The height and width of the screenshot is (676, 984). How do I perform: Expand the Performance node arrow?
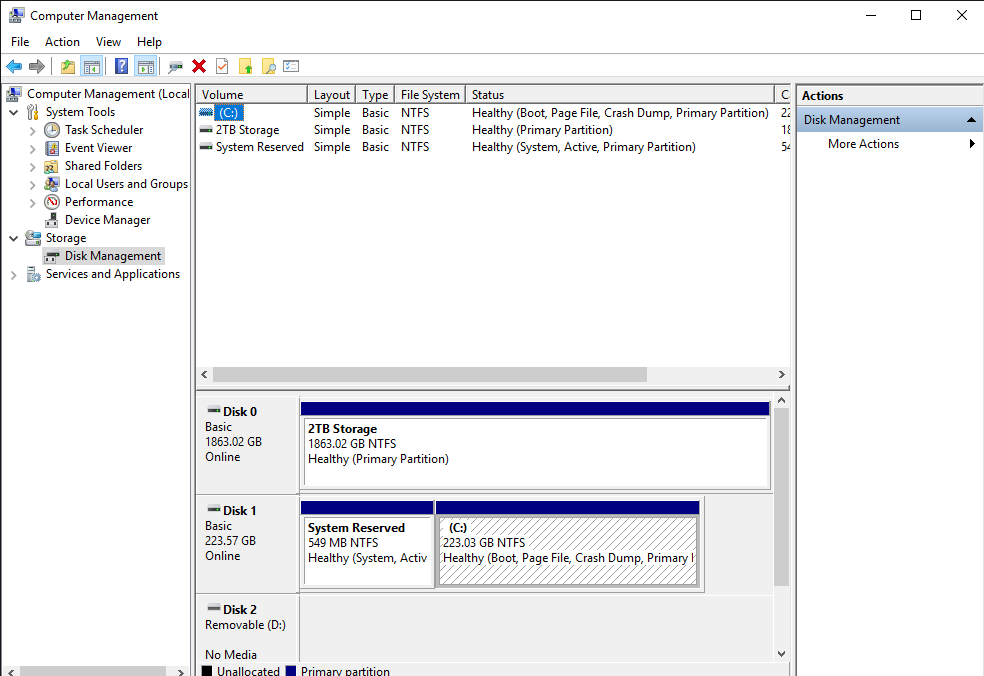[x=33, y=203]
